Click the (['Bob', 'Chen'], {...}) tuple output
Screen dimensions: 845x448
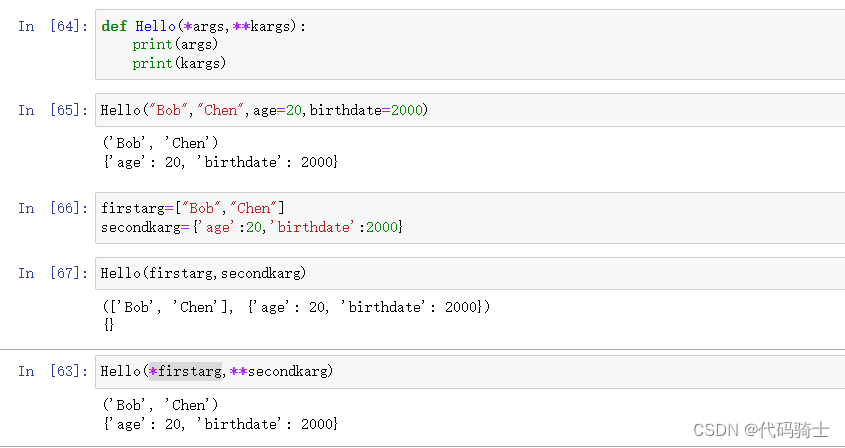click(296, 307)
